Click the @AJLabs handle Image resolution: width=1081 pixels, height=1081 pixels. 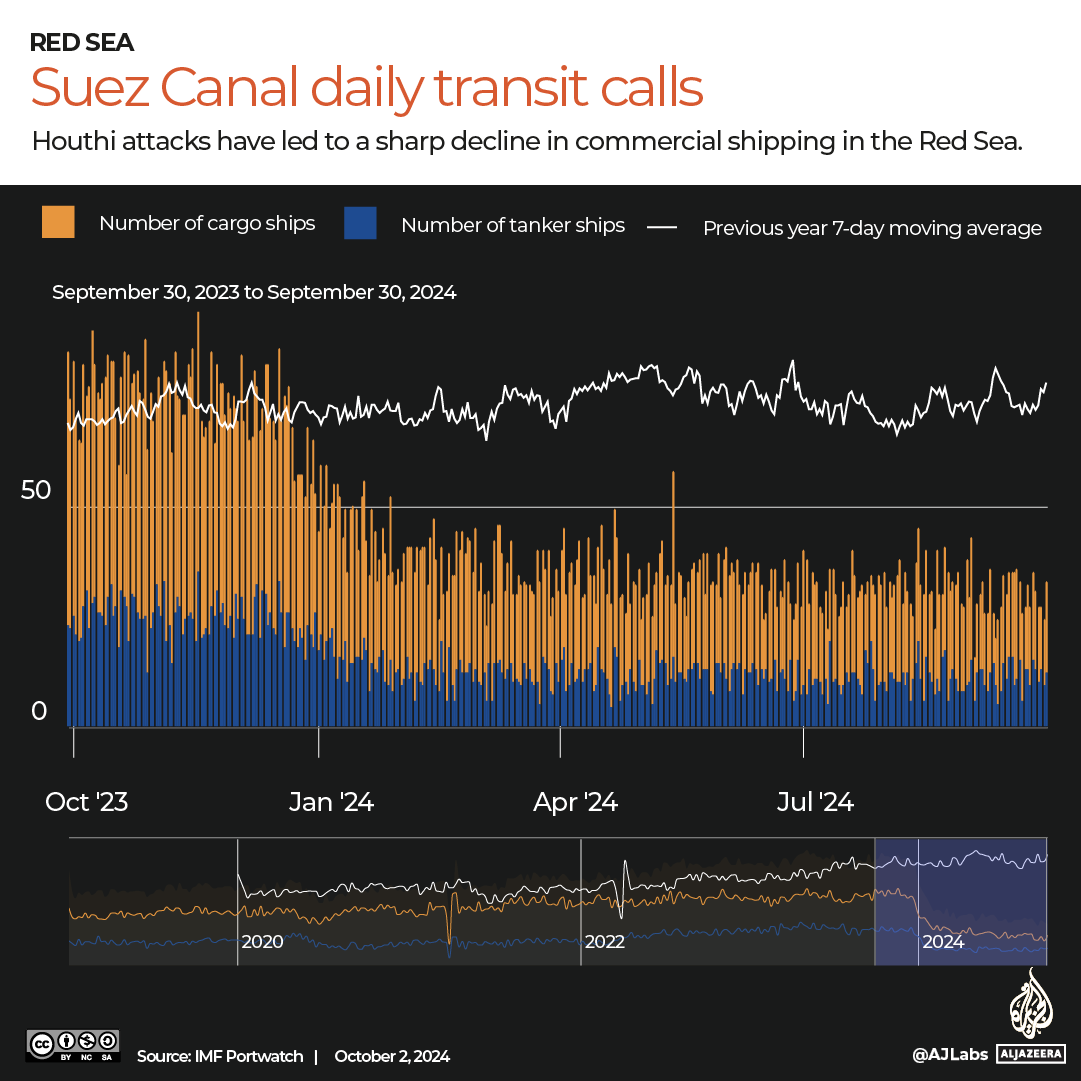click(x=945, y=1053)
